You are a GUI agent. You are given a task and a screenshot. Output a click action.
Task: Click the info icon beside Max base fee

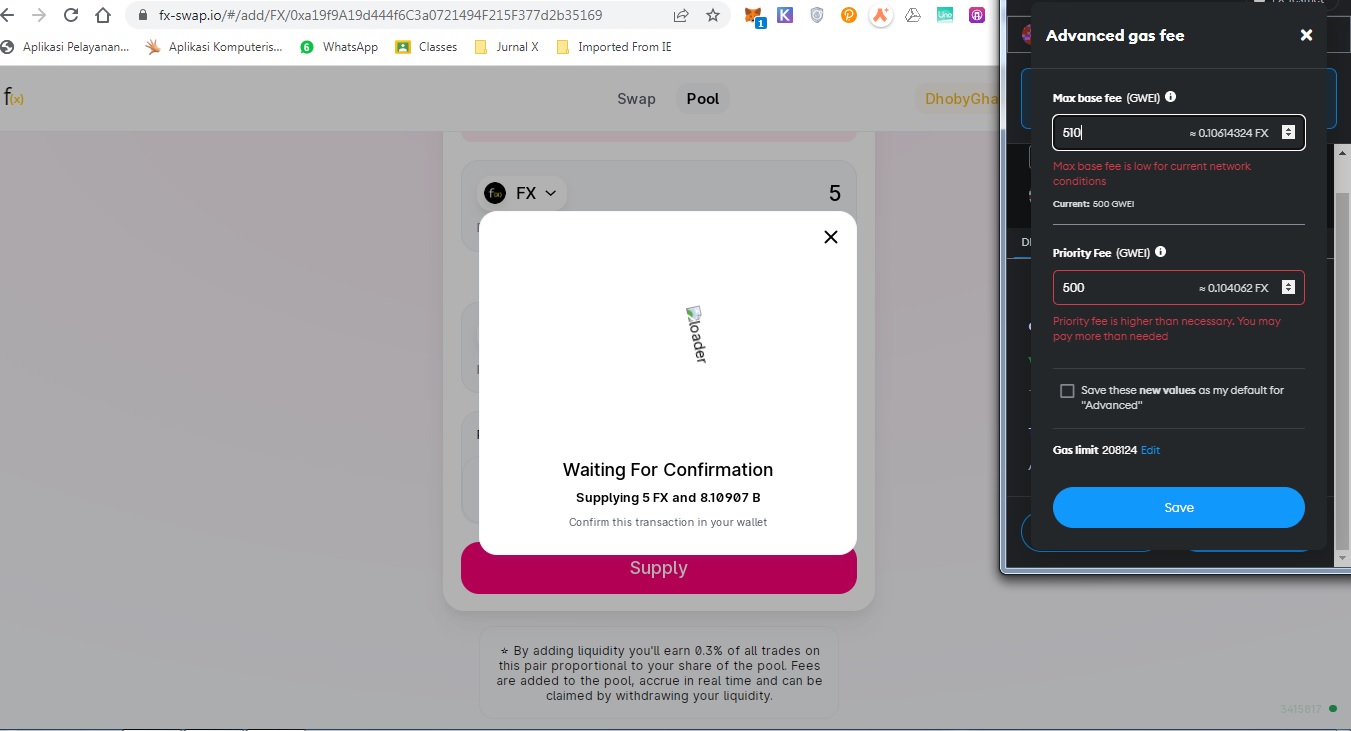tap(1171, 98)
